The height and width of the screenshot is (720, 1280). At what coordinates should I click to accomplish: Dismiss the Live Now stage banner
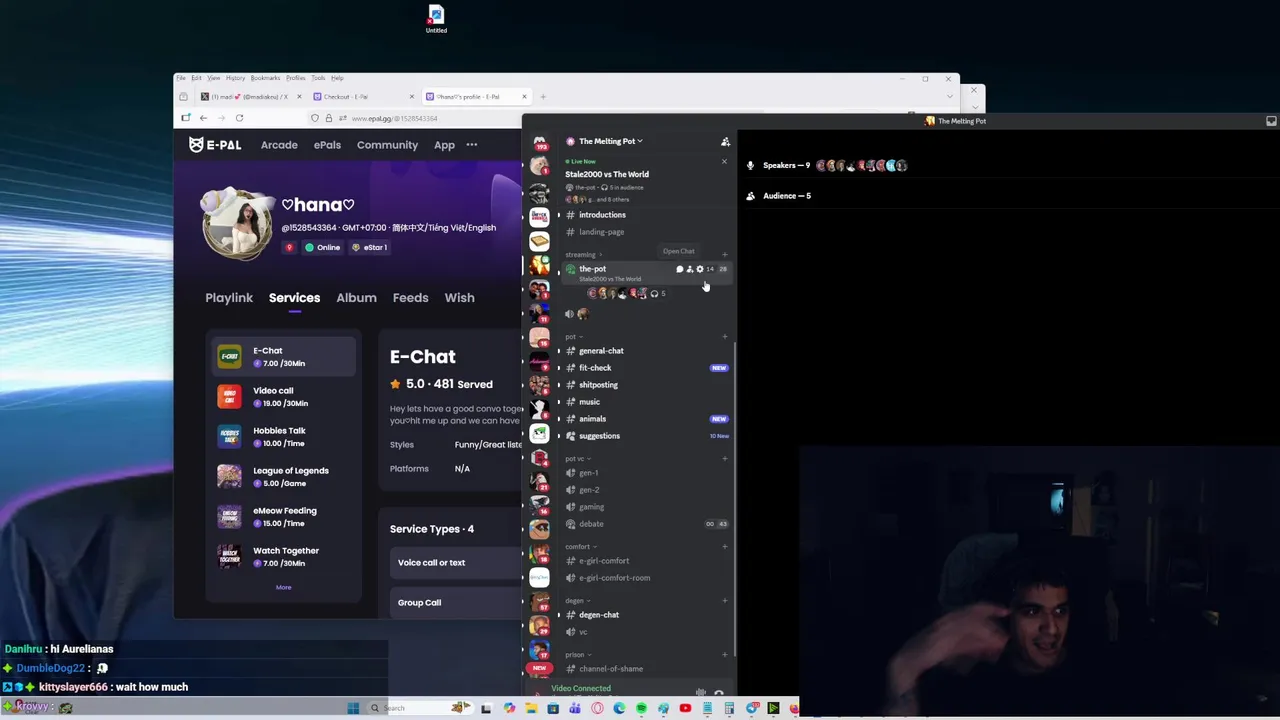(x=724, y=161)
